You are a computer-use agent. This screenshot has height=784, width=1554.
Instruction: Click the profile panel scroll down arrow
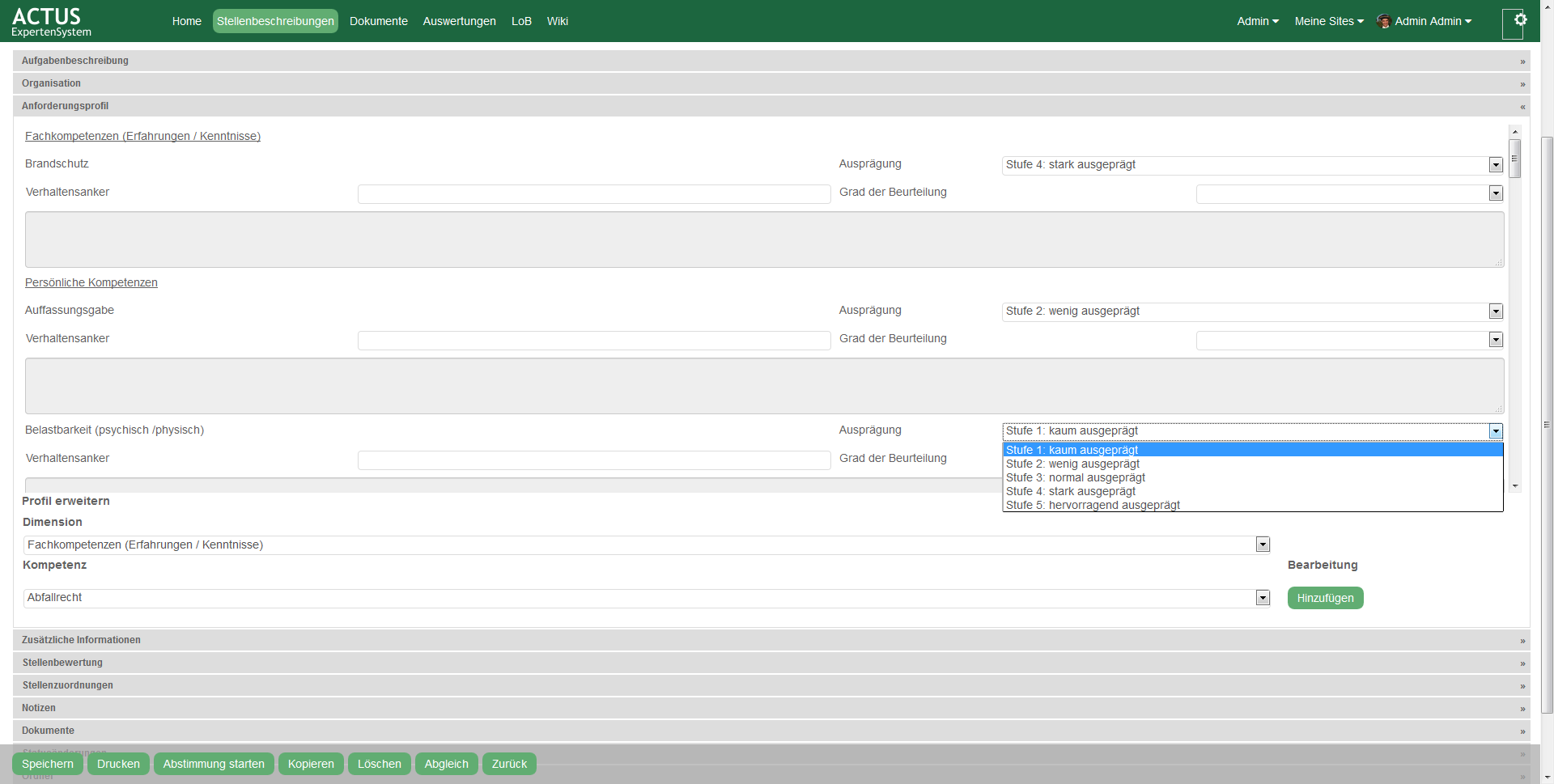click(x=1514, y=486)
